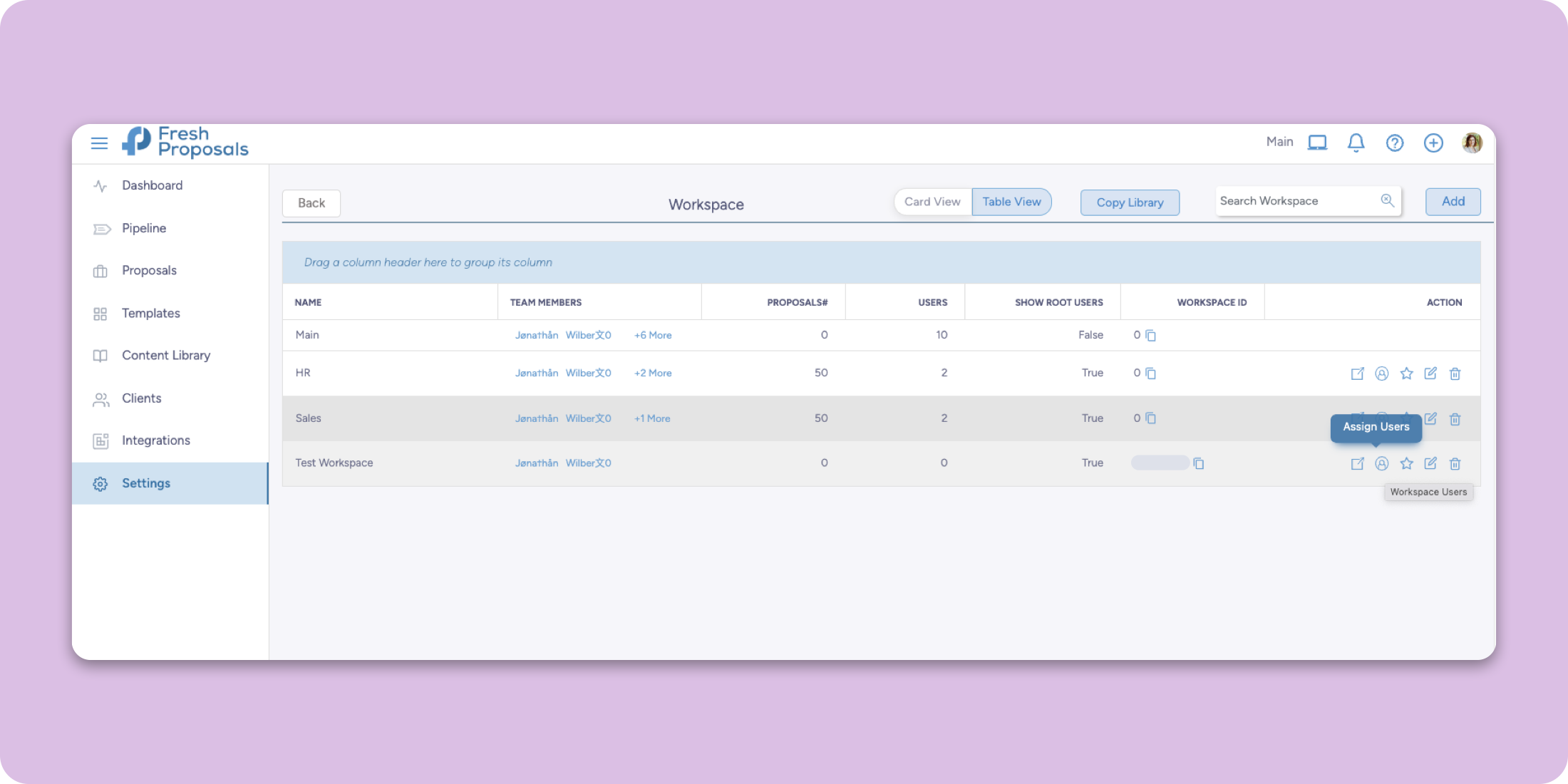Click the notifications bell icon

coord(1356,143)
